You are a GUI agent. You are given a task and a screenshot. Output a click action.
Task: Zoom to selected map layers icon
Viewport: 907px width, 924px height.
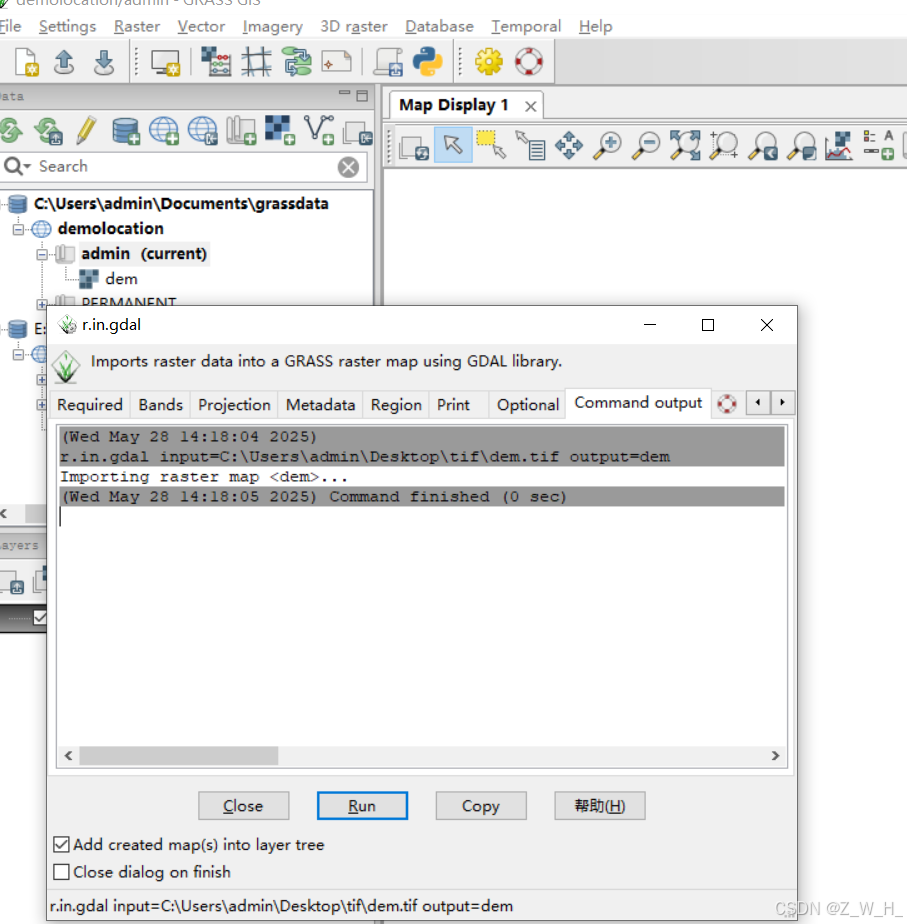coord(685,146)
